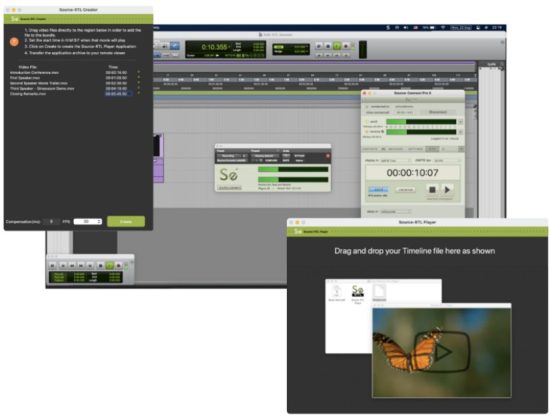This screenshot has height=415, width=550.
Task: Remove Introduction Conference.mov using its row icon
Action: point(139,72)
